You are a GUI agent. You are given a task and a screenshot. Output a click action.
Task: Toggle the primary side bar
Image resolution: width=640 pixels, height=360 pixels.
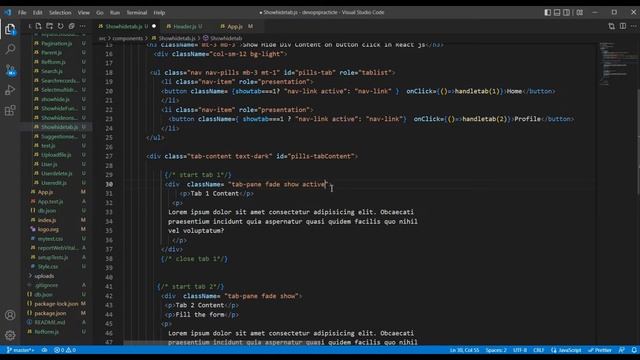click(548, 12)
